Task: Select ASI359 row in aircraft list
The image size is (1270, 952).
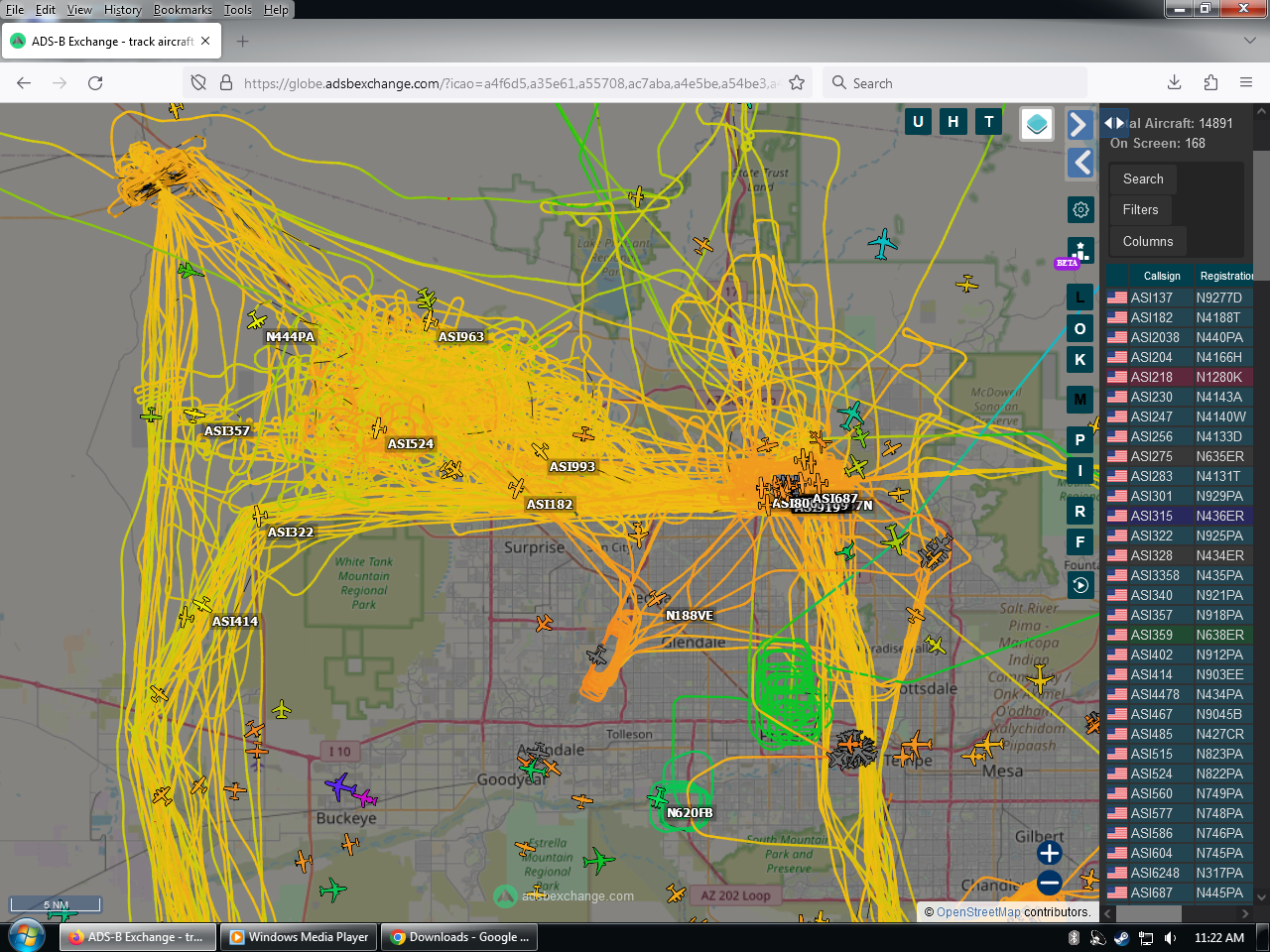Action: [1180, 635]
